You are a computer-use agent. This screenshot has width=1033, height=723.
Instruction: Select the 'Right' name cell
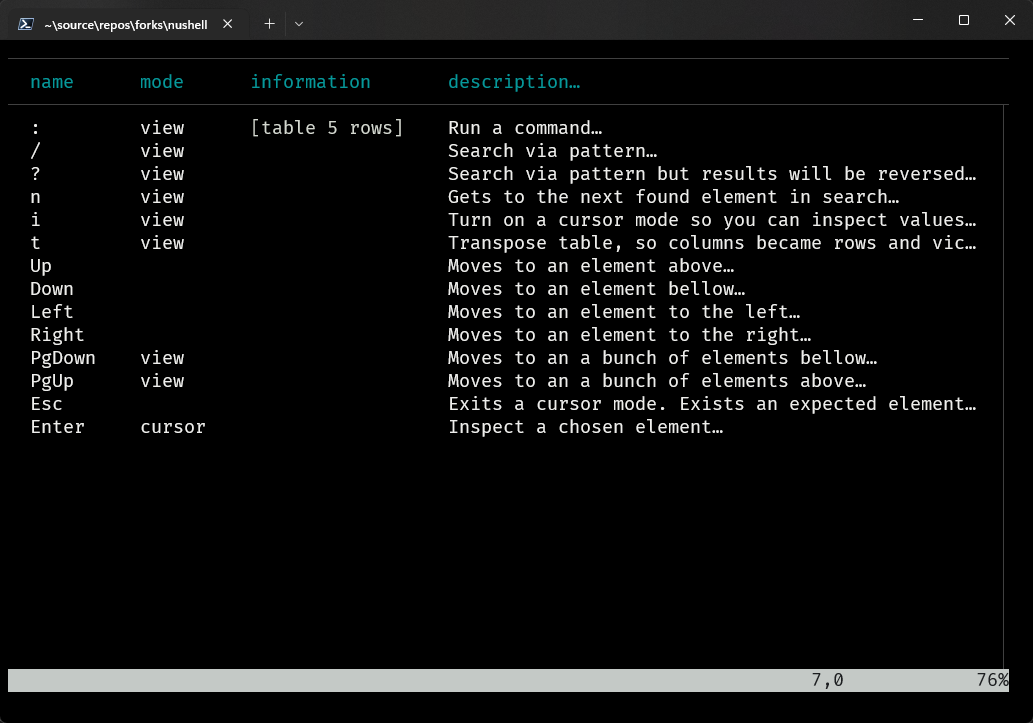click(x=57, y=335)
